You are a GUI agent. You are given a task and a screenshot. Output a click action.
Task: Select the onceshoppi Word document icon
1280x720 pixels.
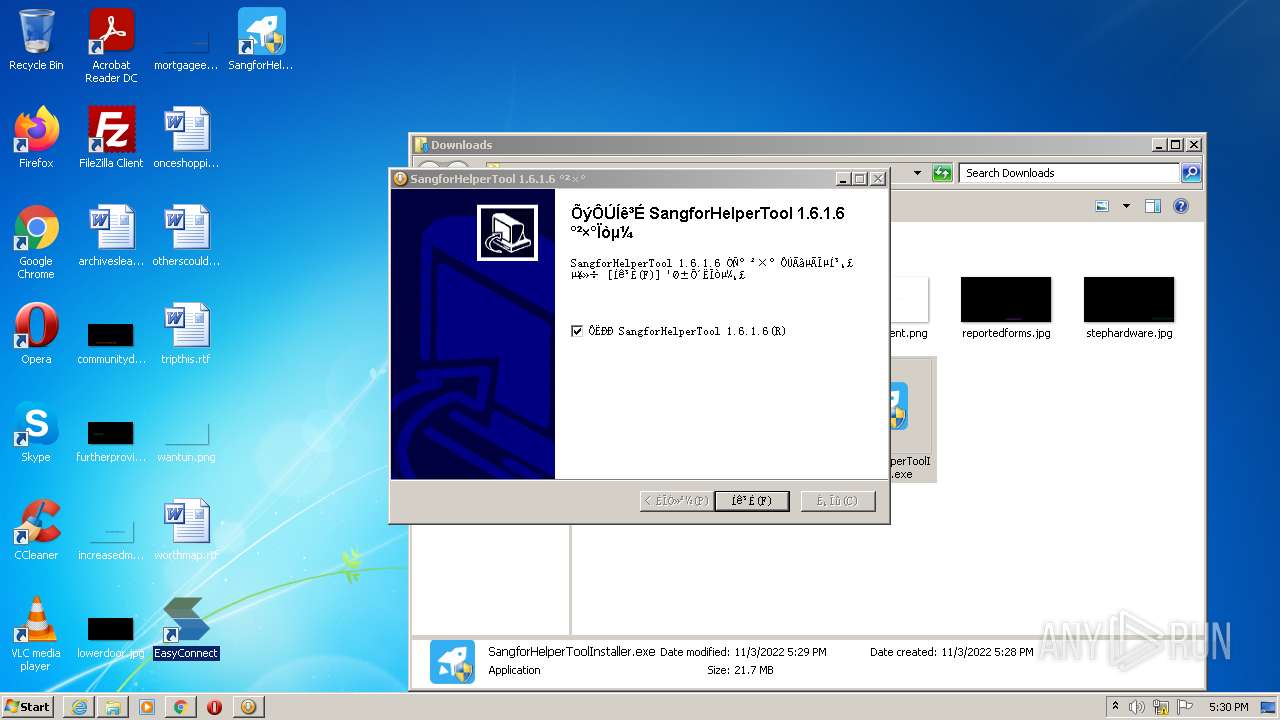click(x=186, y=138)
